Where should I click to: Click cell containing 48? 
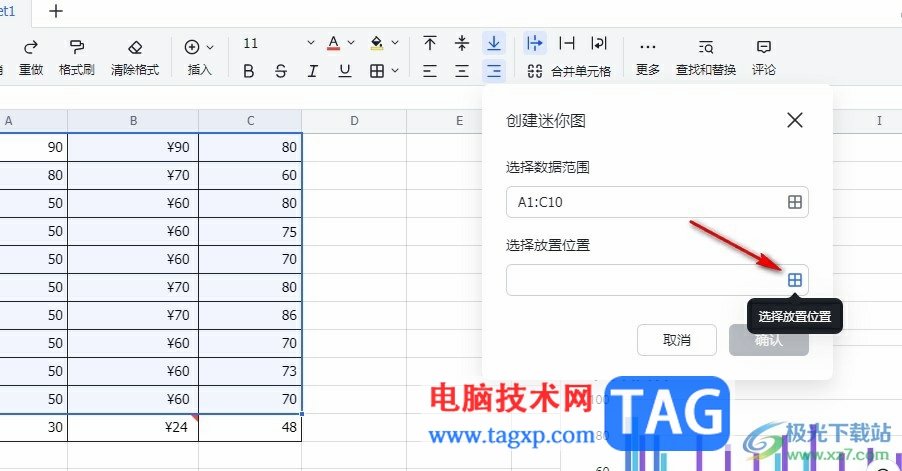tap(250, 427)
